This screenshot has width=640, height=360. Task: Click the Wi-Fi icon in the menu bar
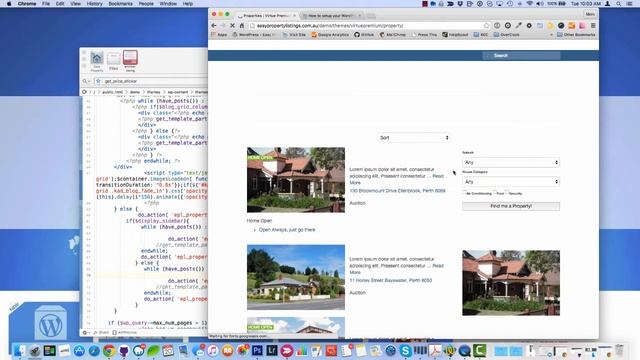tap(529, 4)
